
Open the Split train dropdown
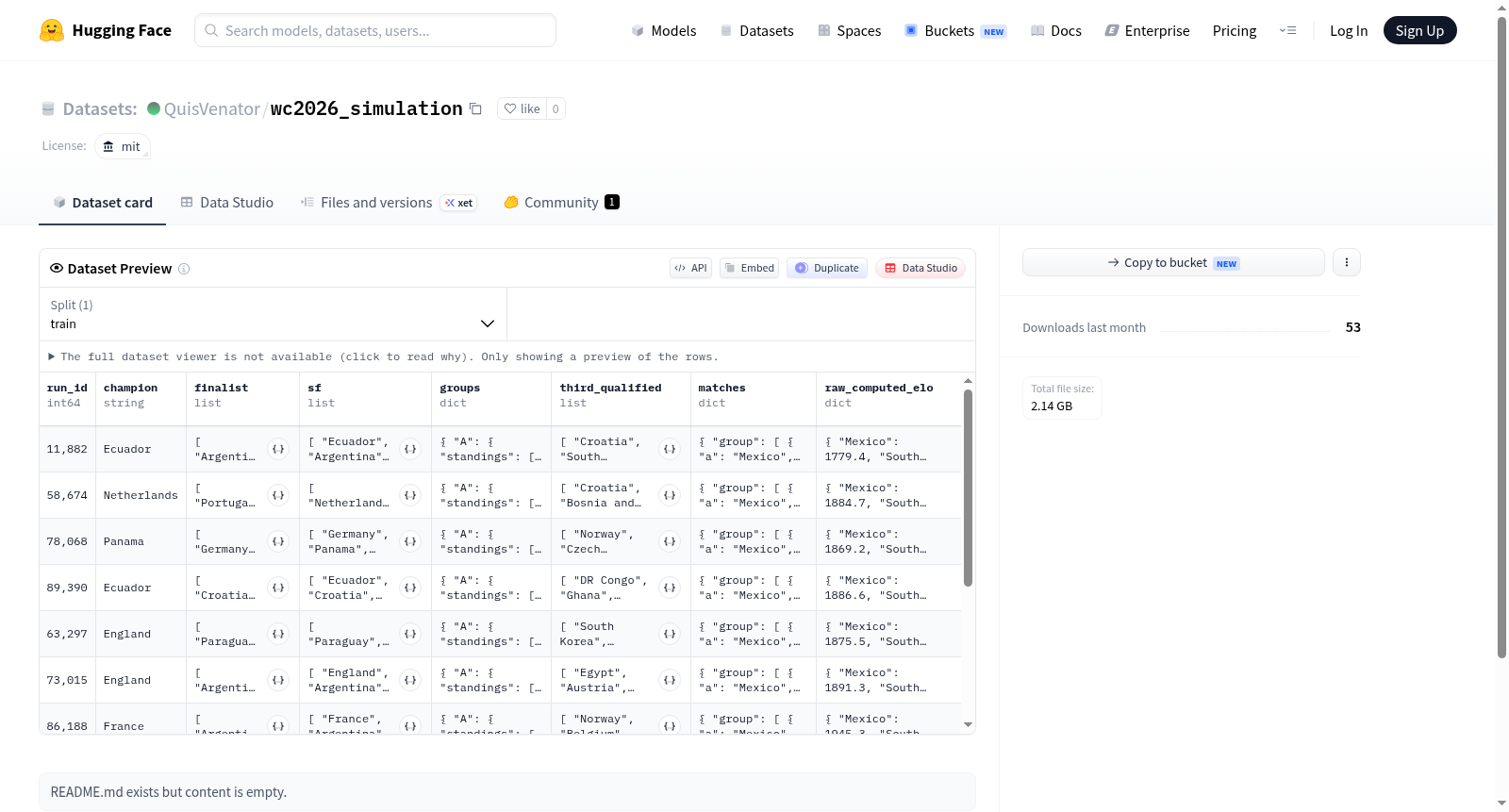tap(273, 314)
